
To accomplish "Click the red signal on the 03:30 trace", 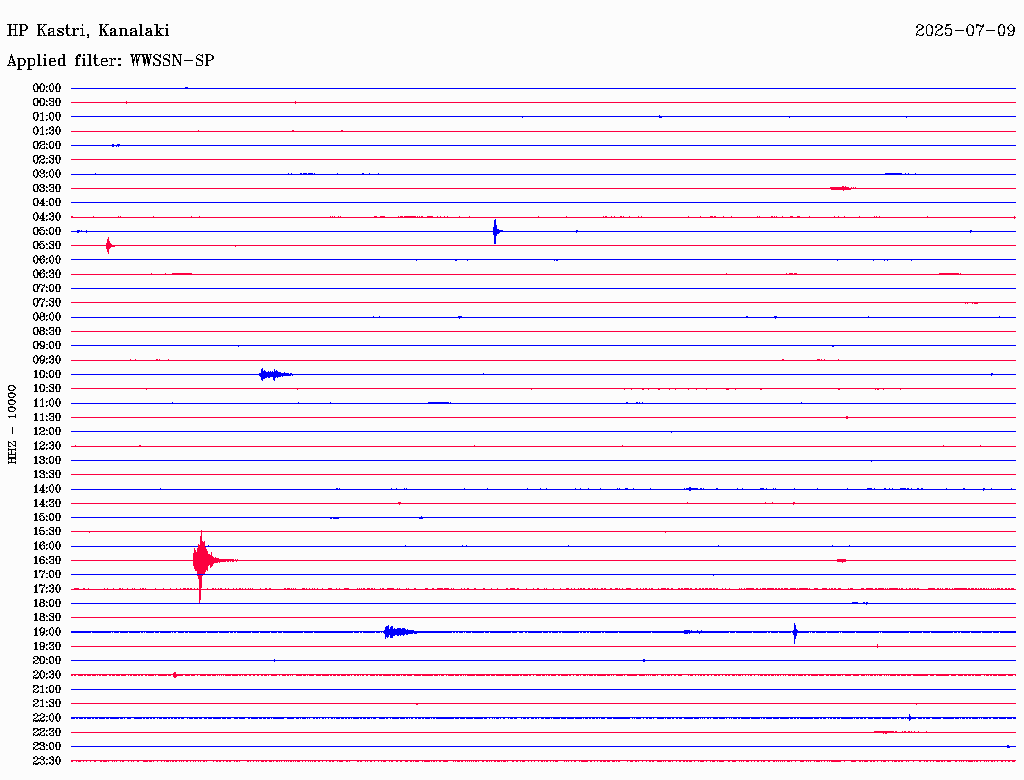I will tap(842, 188).
